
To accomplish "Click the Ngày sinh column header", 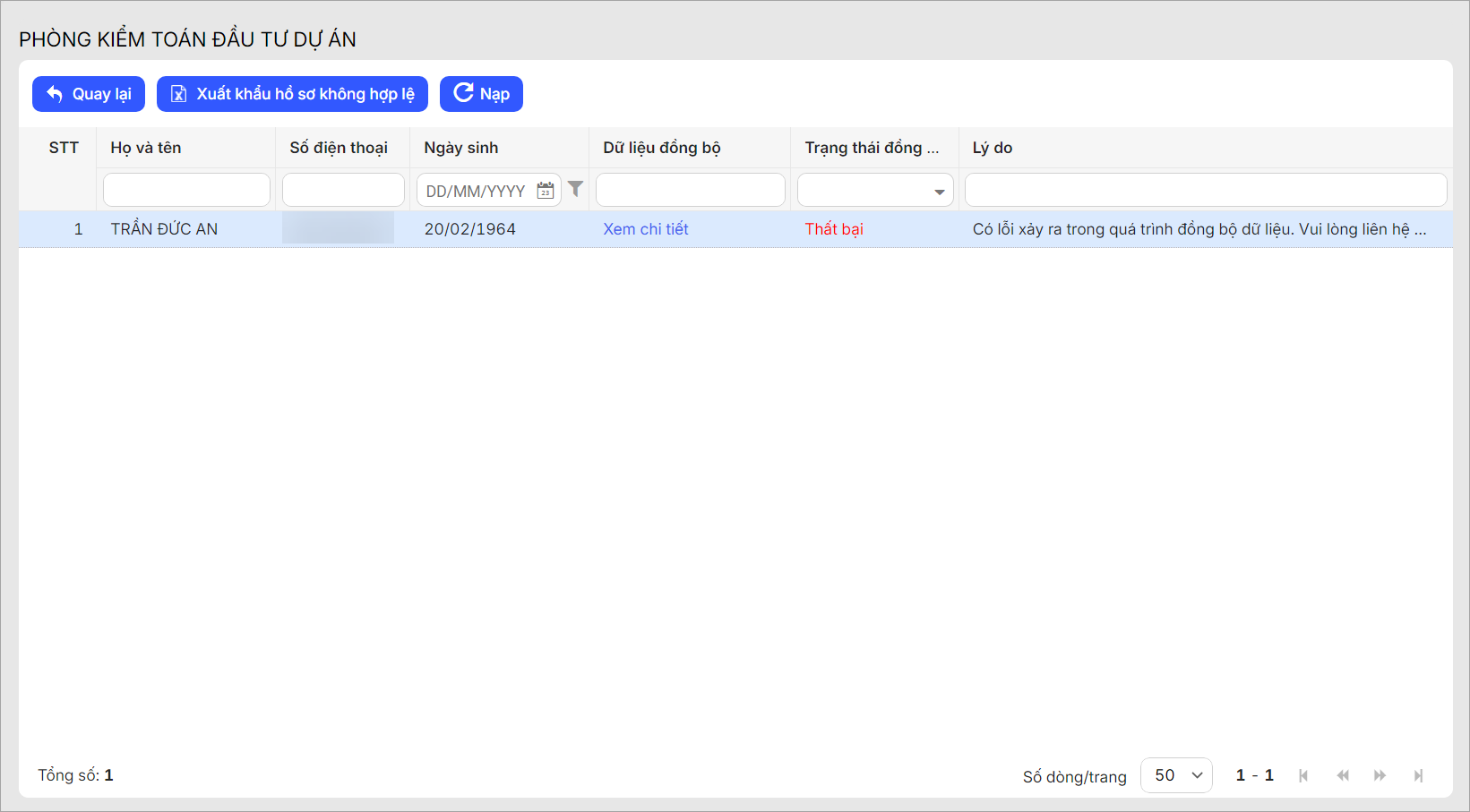I will point(461,148).
